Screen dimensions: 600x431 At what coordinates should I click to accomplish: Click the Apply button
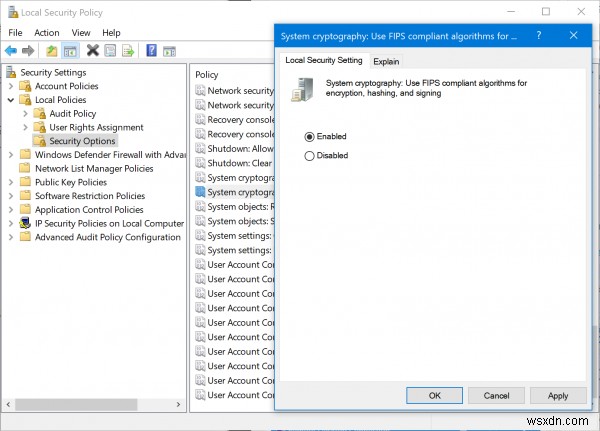pyautogui.click(x=558, y=396)
